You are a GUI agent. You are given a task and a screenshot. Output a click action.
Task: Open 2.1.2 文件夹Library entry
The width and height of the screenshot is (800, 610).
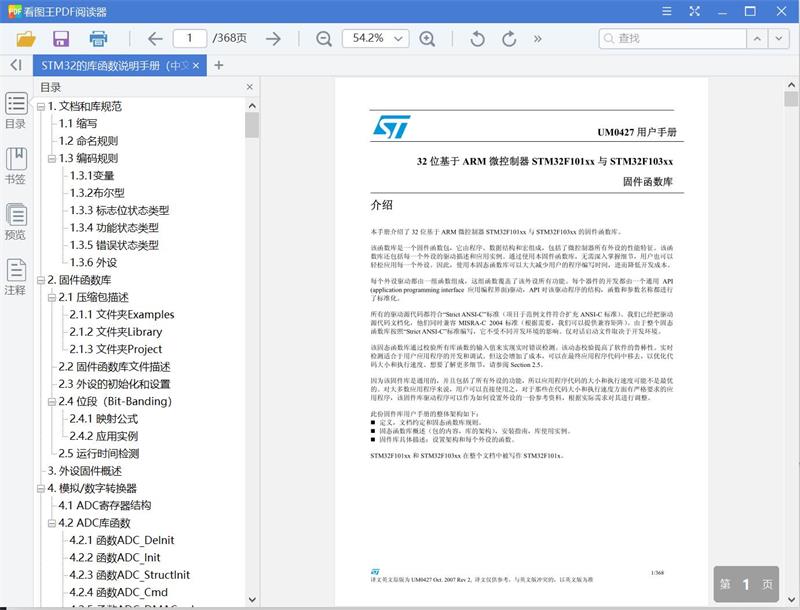(x=116, y=332)
